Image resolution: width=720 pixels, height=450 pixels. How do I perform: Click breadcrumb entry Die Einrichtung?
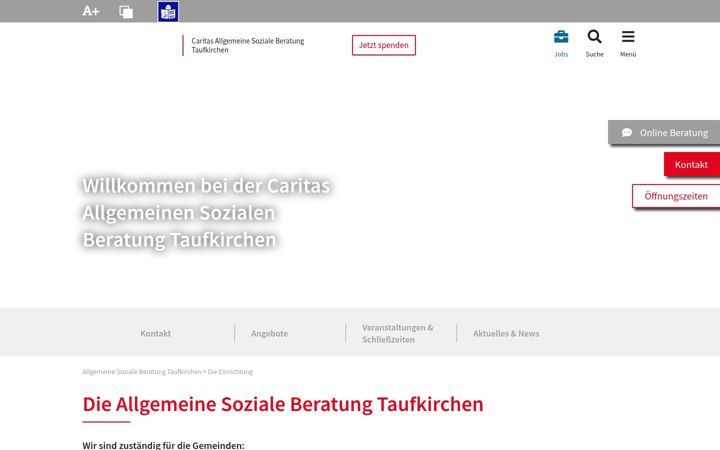click(x=230, y=371)
